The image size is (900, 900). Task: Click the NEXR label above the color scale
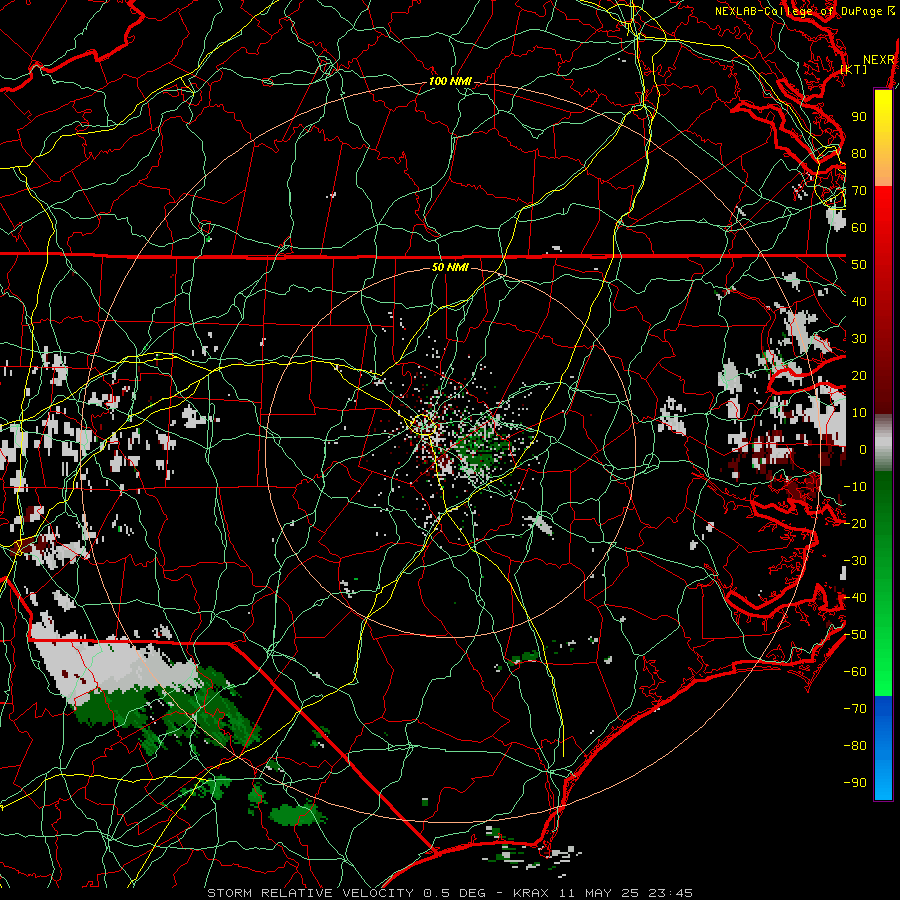878,60
